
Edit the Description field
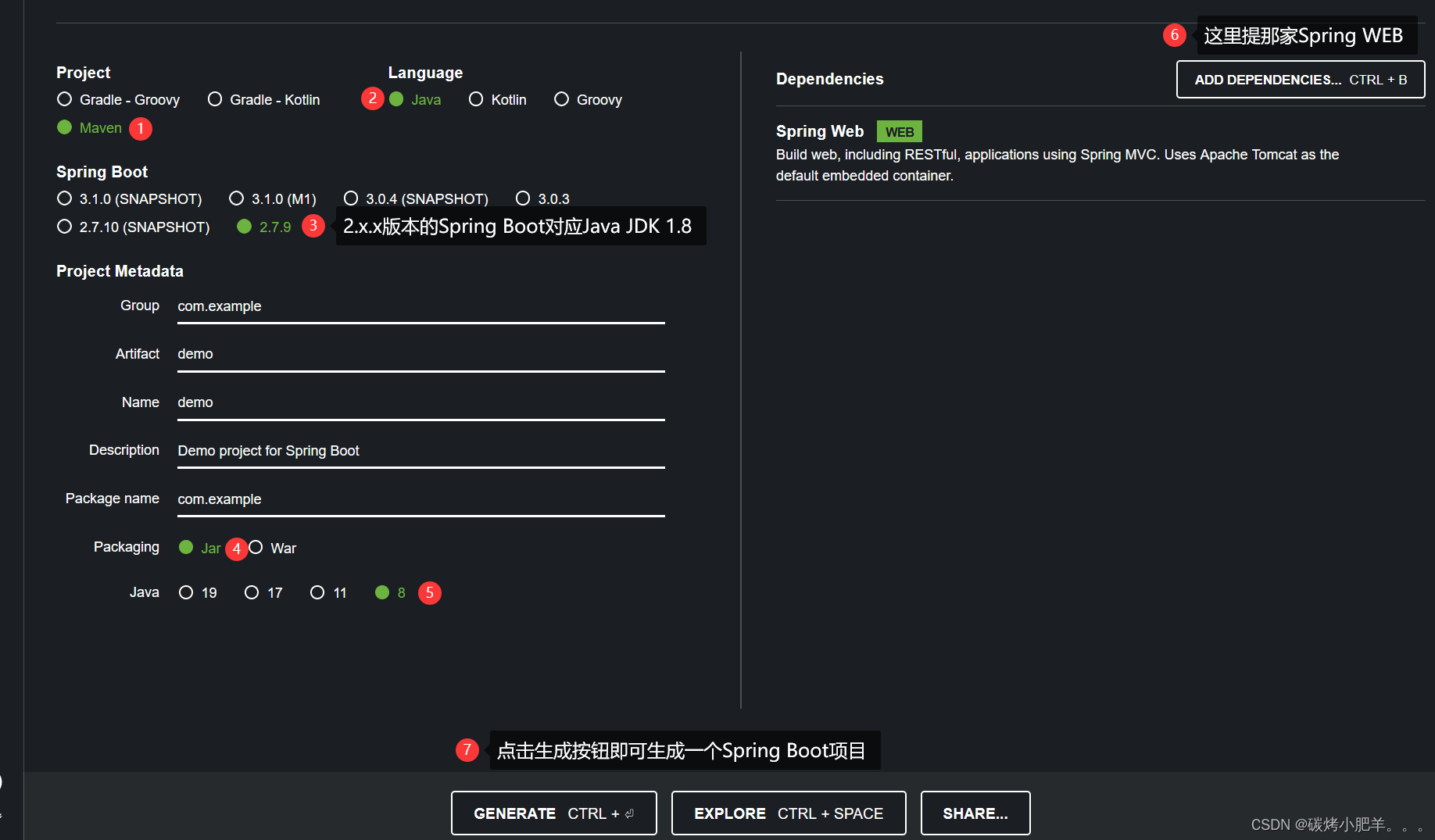coord(421,452)
